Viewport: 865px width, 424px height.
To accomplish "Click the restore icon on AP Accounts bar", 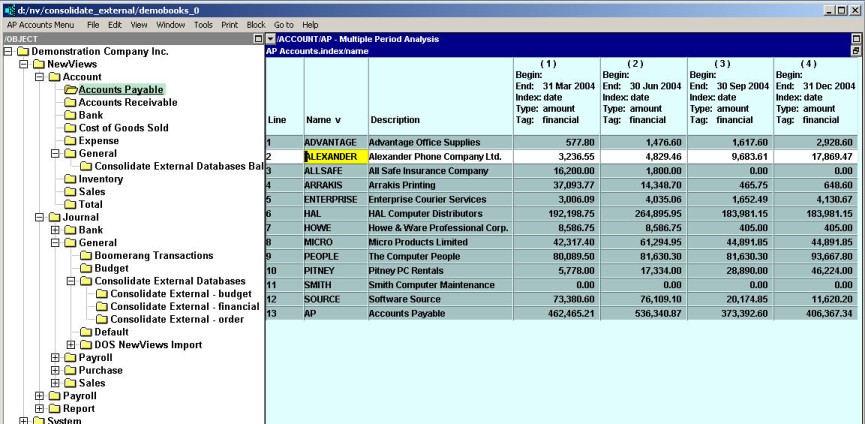I will pyautogui.click(x=856, y=50).
